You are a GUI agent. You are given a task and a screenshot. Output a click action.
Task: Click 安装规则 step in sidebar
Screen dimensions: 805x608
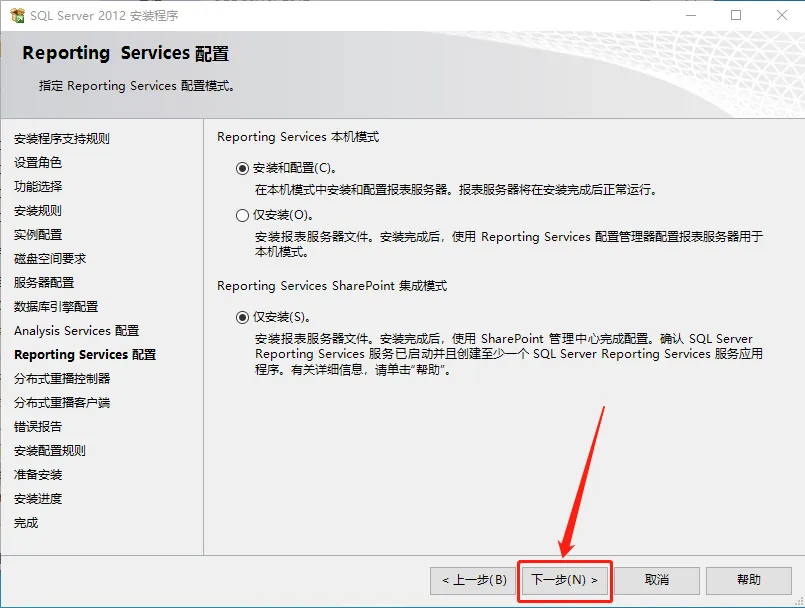[x=38, y=211]
